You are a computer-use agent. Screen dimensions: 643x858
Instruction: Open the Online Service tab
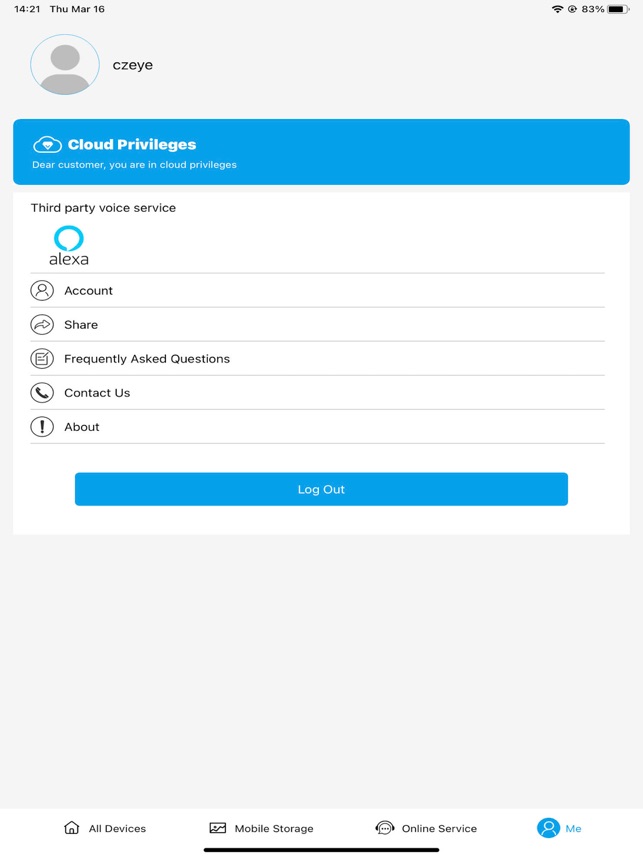pos(425,828)
